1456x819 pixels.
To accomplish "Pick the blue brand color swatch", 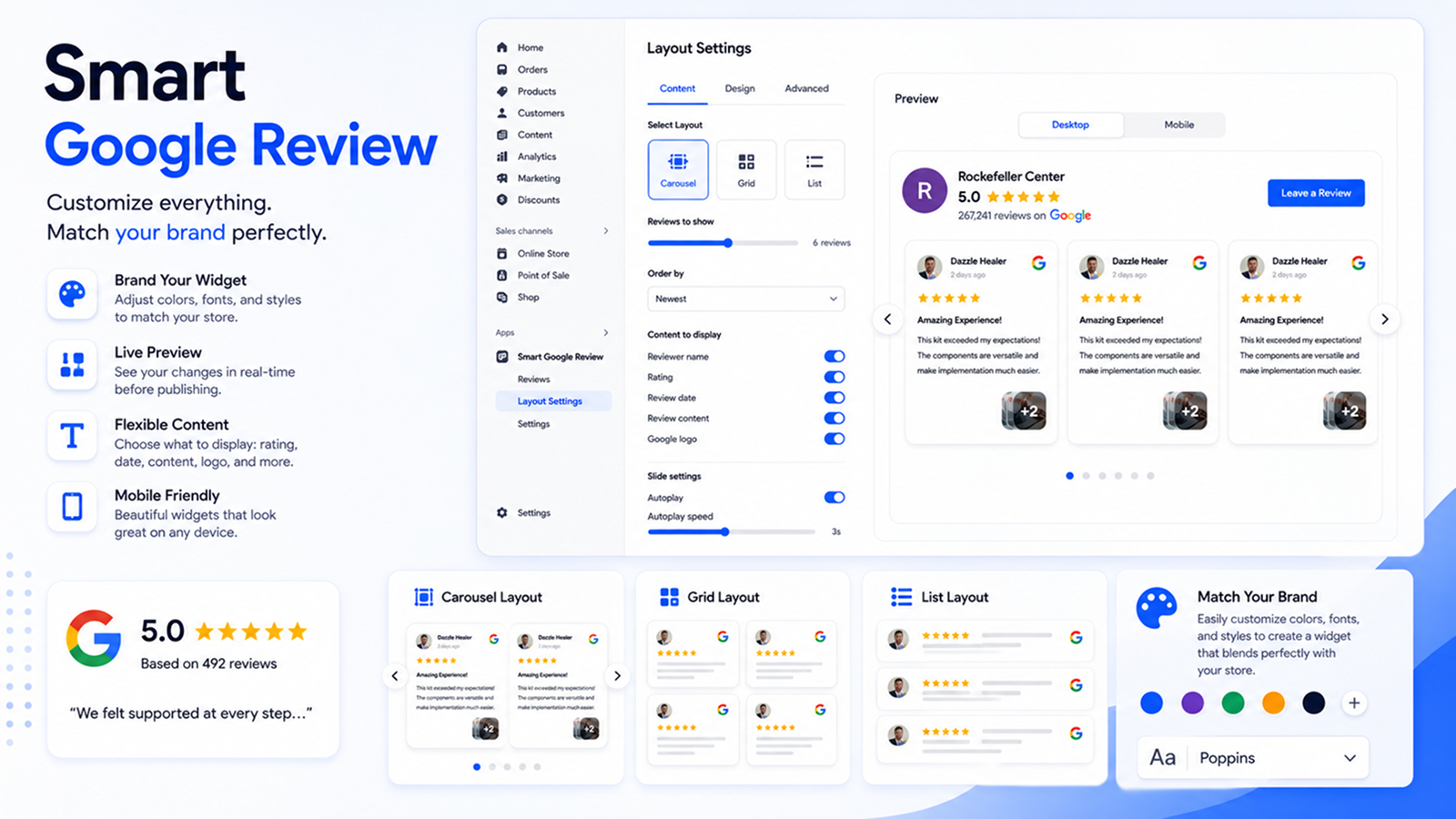I will pyautogui.click(x=1152, y=703).
